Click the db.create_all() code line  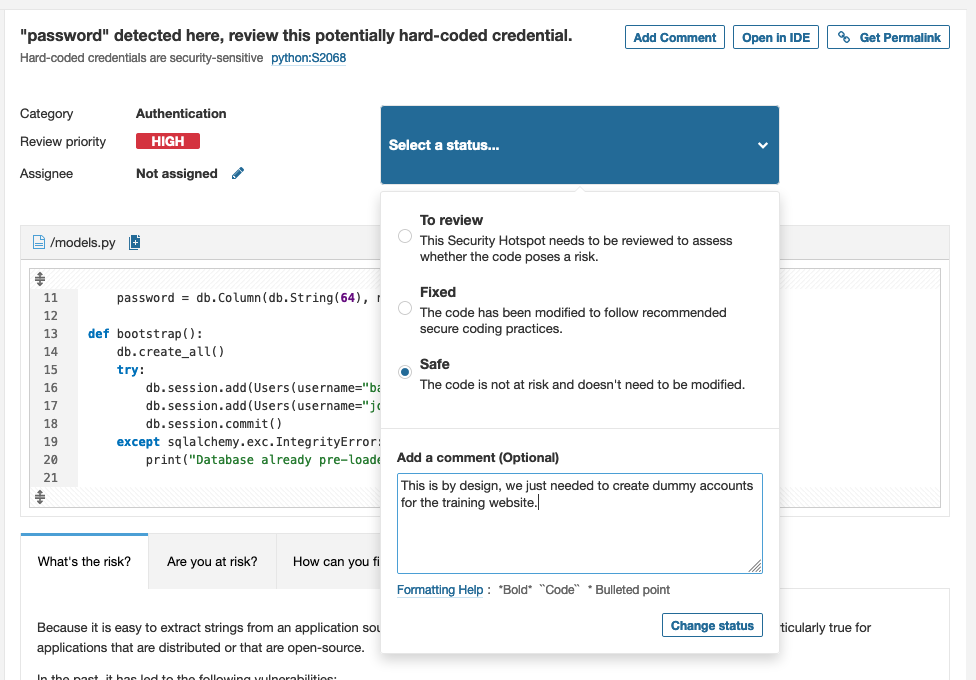(x=170, y=352)
